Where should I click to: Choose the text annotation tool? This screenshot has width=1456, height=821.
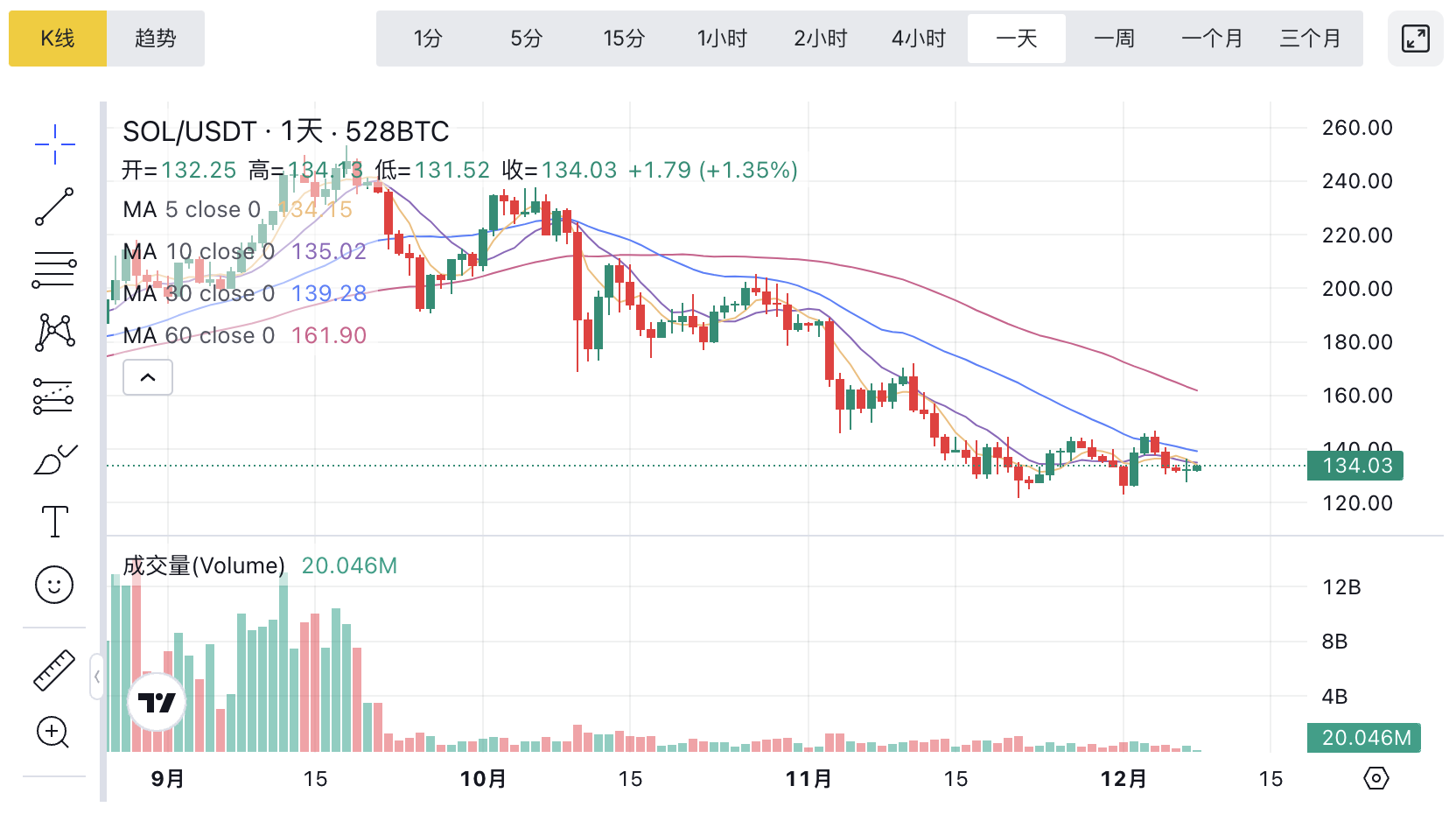coord(54,522)
